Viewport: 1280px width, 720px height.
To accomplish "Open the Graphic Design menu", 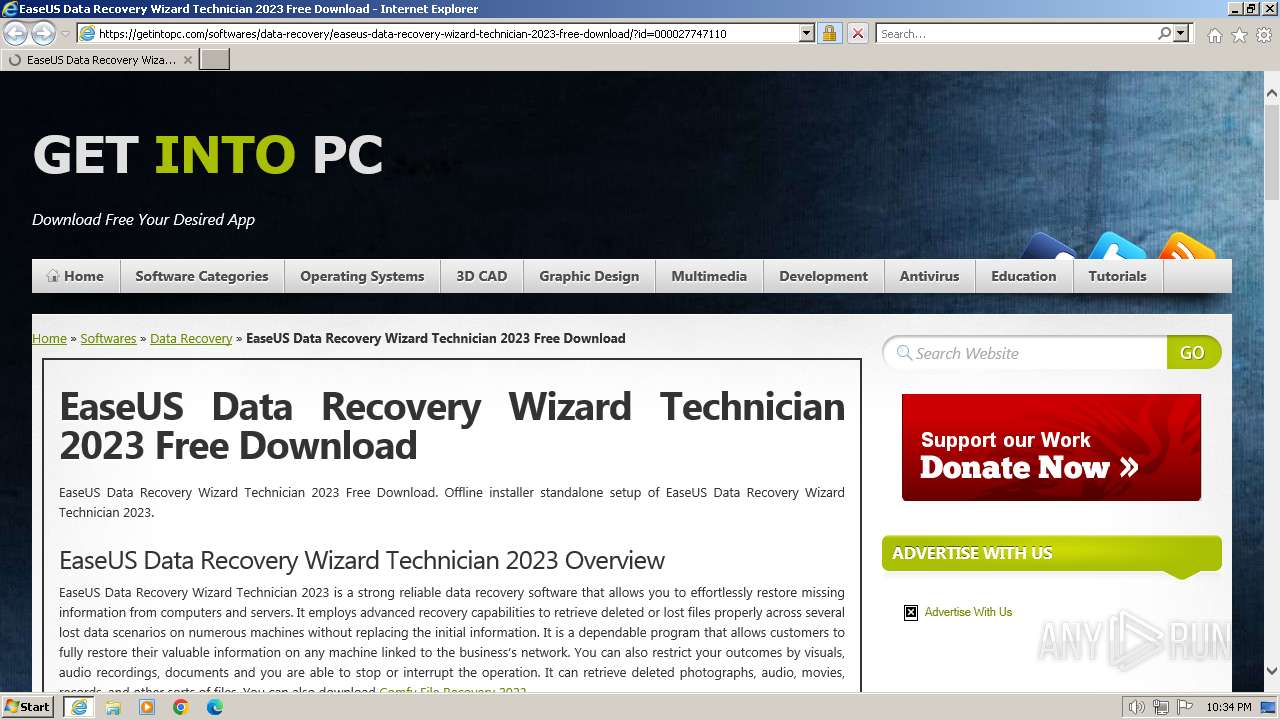I will click(589, 276).
